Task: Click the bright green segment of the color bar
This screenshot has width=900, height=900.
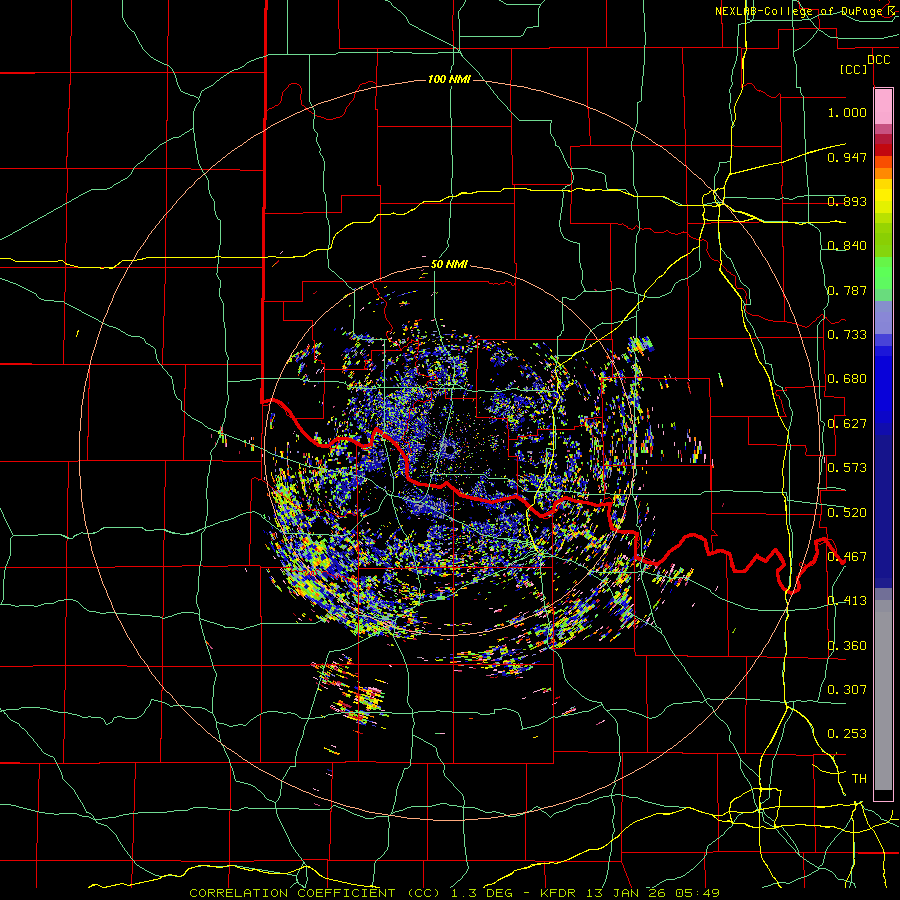Action: pyautogui.click(x=883, y=273)
